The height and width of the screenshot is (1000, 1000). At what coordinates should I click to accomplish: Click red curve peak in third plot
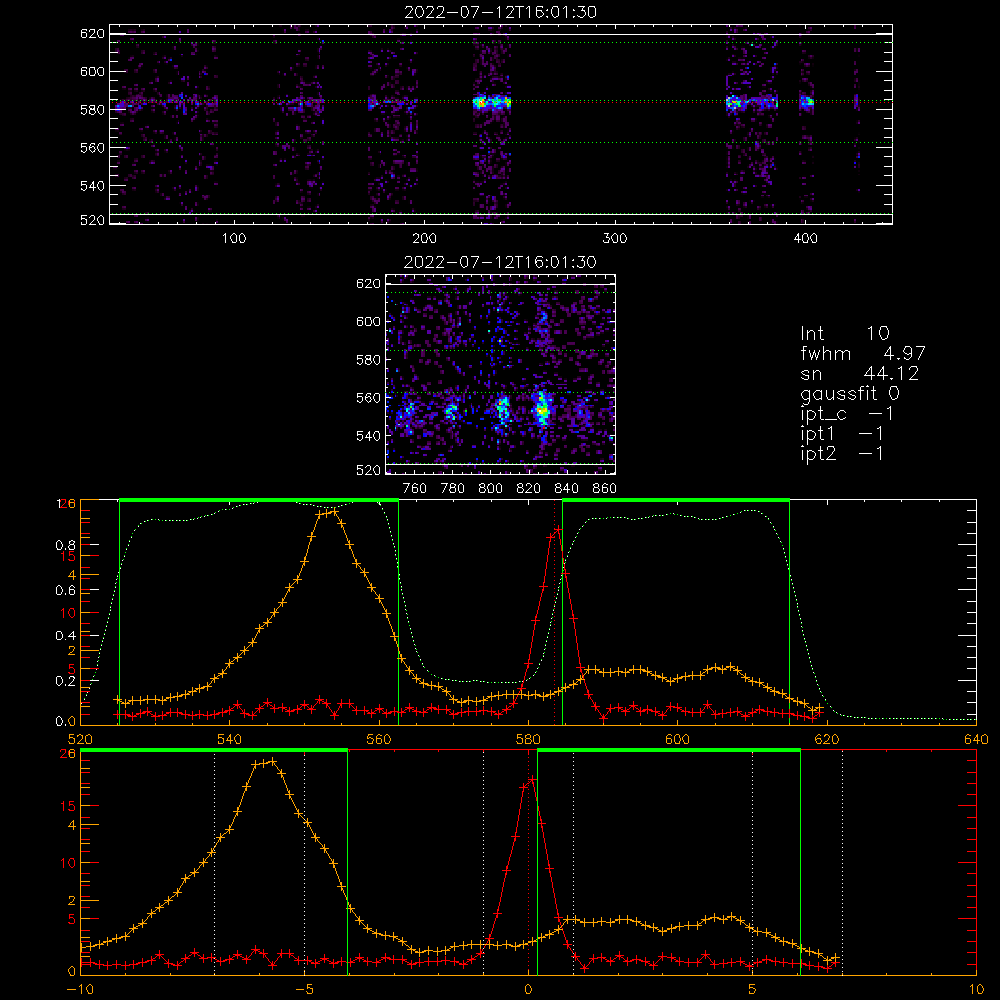[x=558, y=529]
